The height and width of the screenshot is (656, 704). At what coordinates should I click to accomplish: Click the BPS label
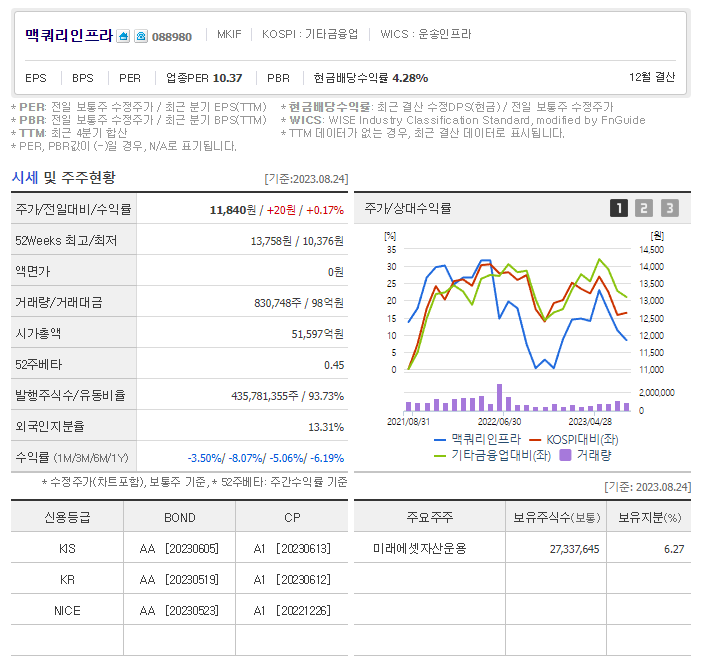pos(83,78)
